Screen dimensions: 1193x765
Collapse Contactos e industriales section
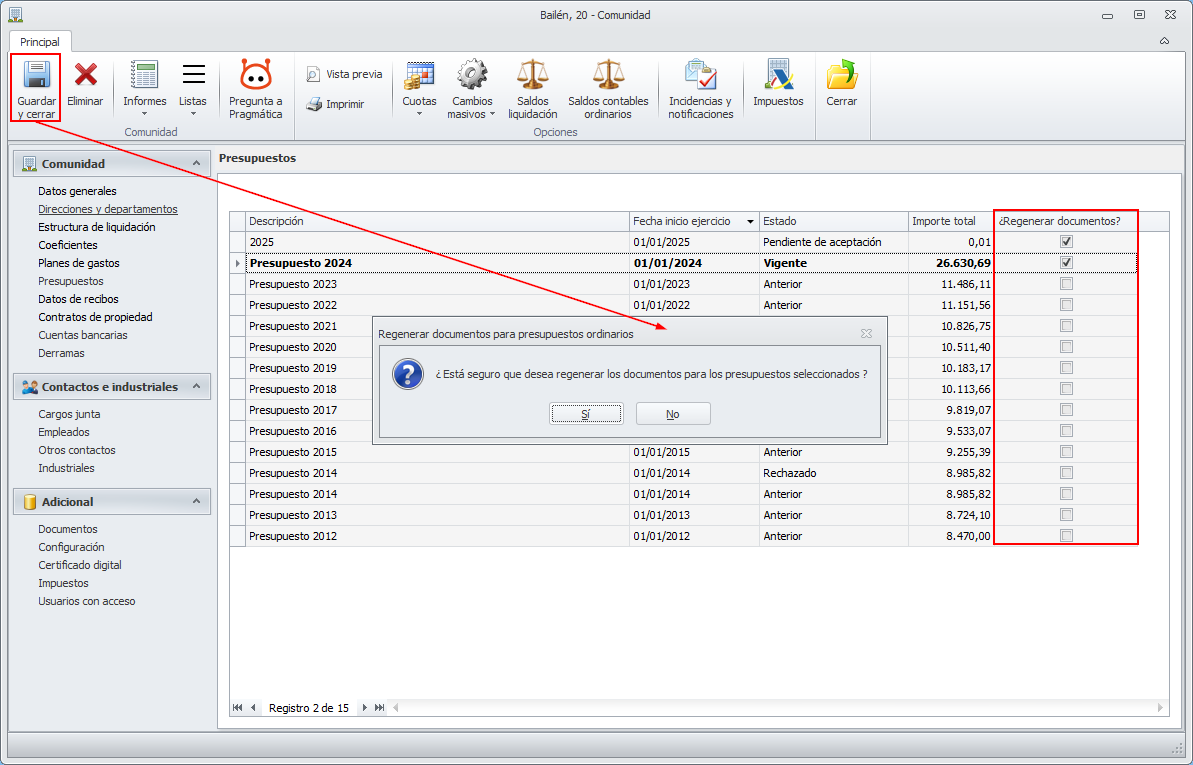pos(196,387)
